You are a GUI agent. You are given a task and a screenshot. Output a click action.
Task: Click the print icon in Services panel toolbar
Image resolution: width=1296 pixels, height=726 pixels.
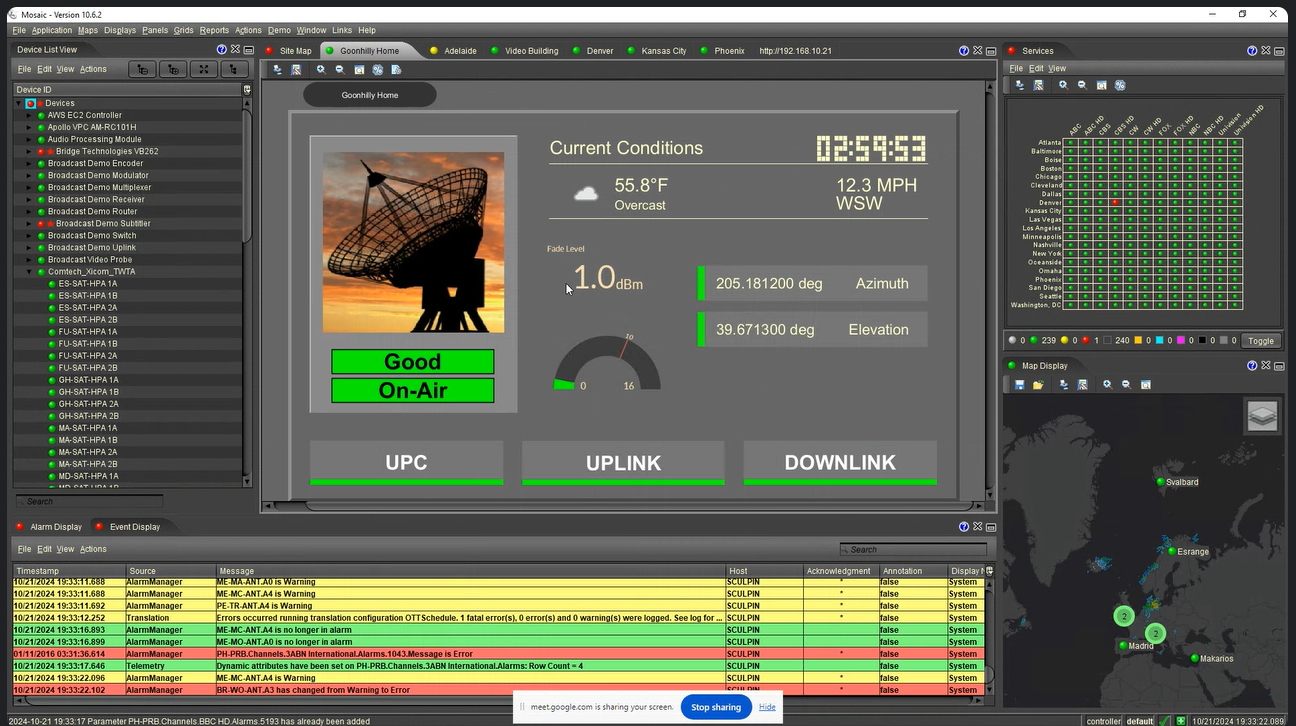point(1019,86)
